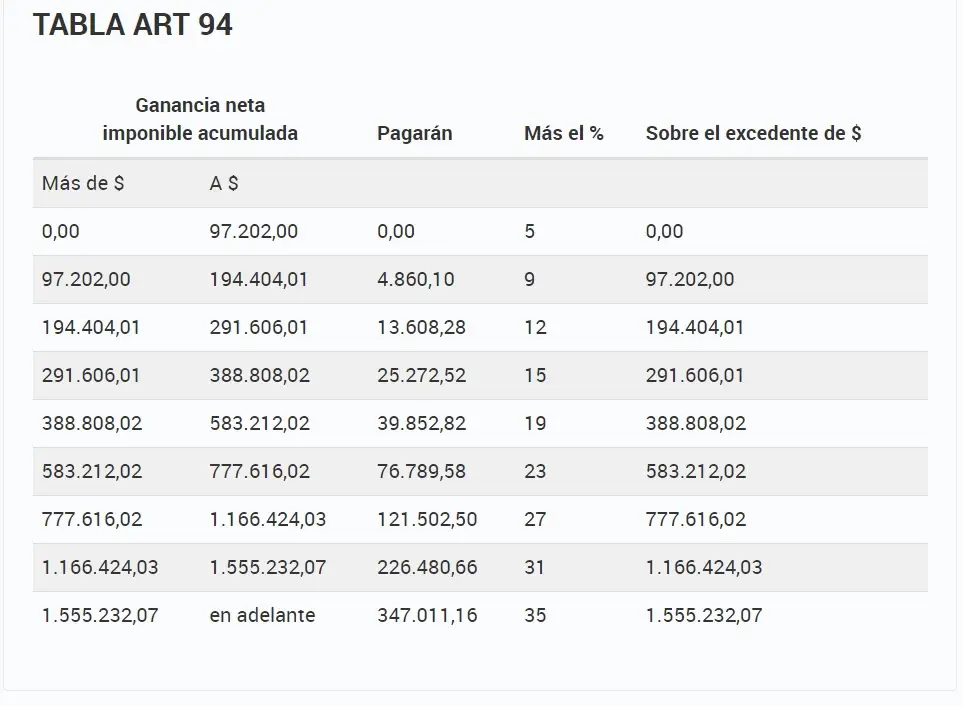Select 1.166.424,03 in the Más de $ column
The width and height of the screenshot is (963, 706).
(x=100, y=567)
